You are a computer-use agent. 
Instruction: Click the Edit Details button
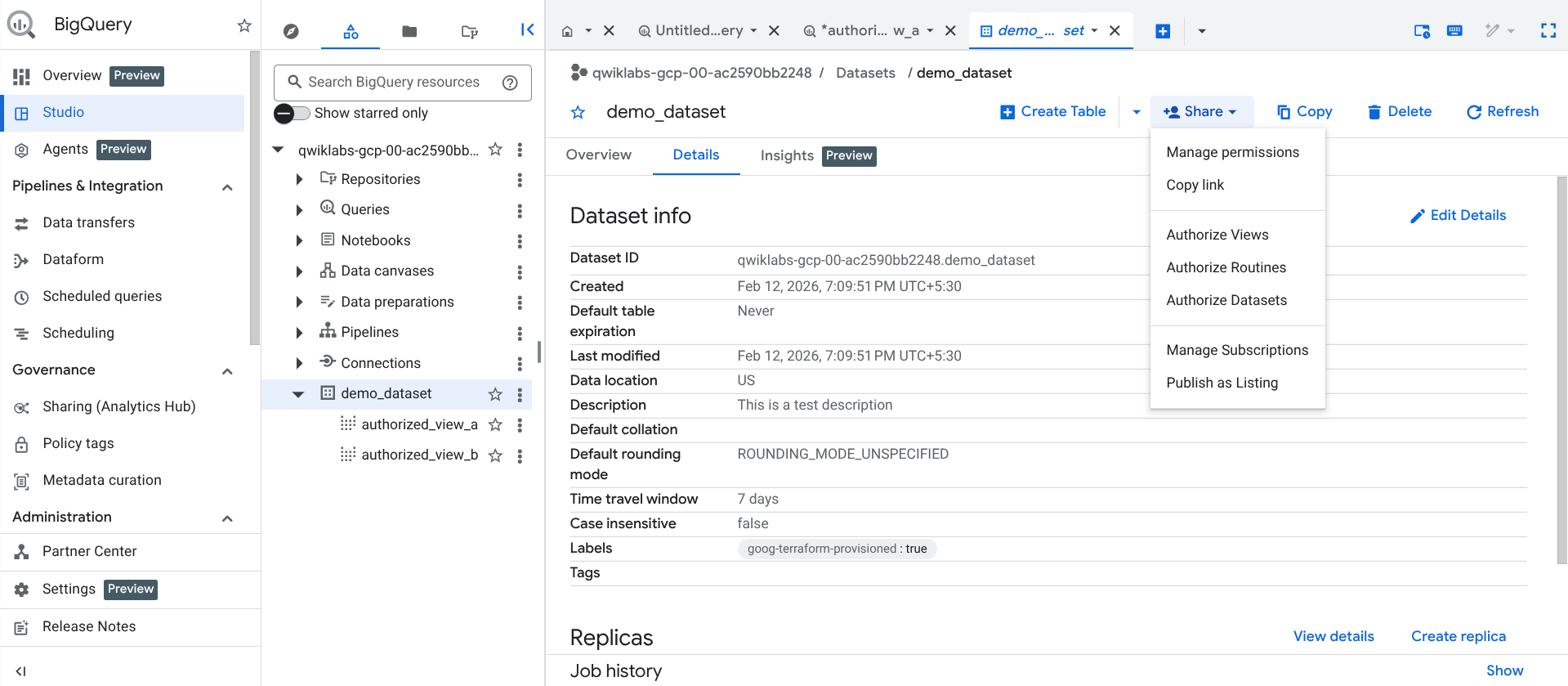point(1458,215)
